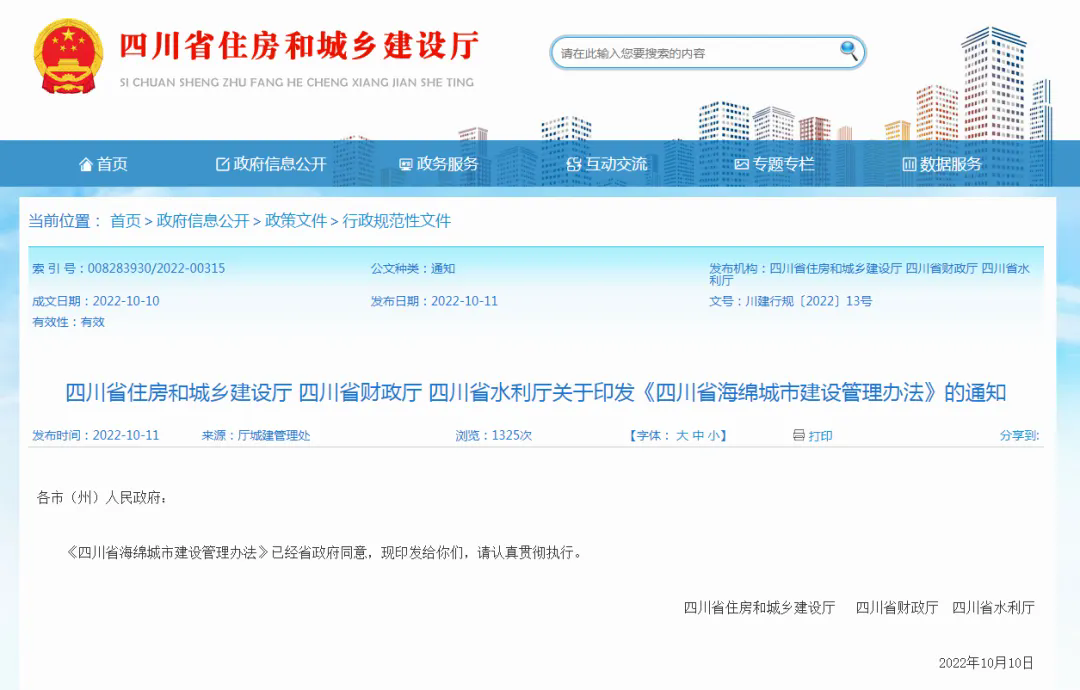Click the chart icon beside 数据服务
Screen dimensions: 1080x690
click(909, 164)
